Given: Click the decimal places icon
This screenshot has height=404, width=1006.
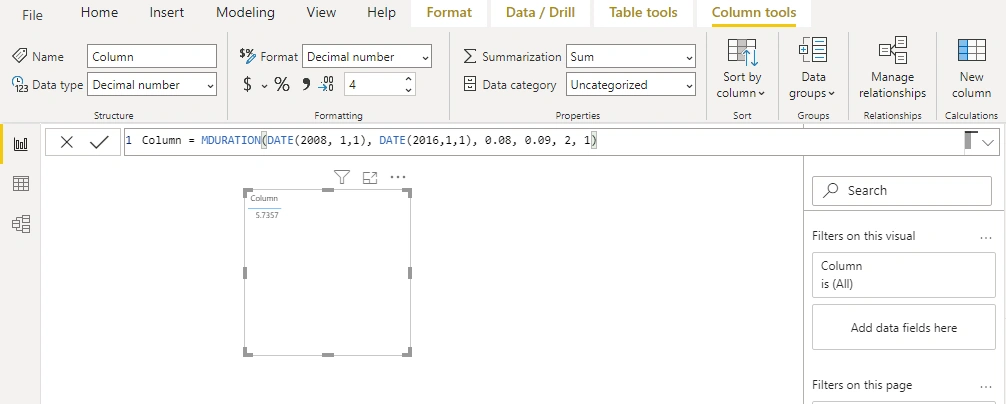Looking at the screenshot, I should click(x=326, y=84).
